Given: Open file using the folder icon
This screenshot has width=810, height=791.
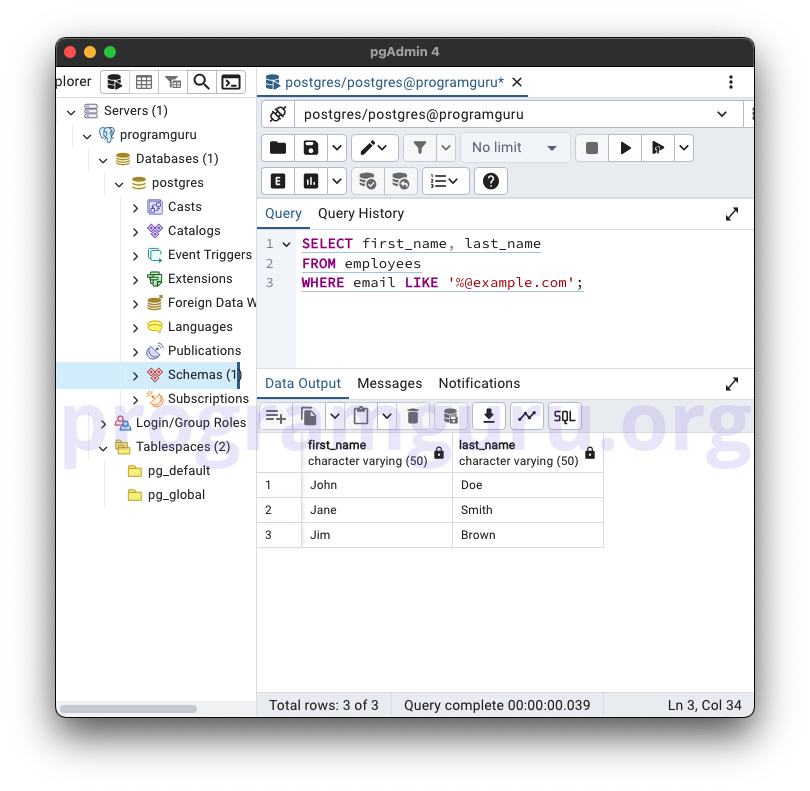Looking at the screenshot, I should pyautogui.click(x=278, y=148).
